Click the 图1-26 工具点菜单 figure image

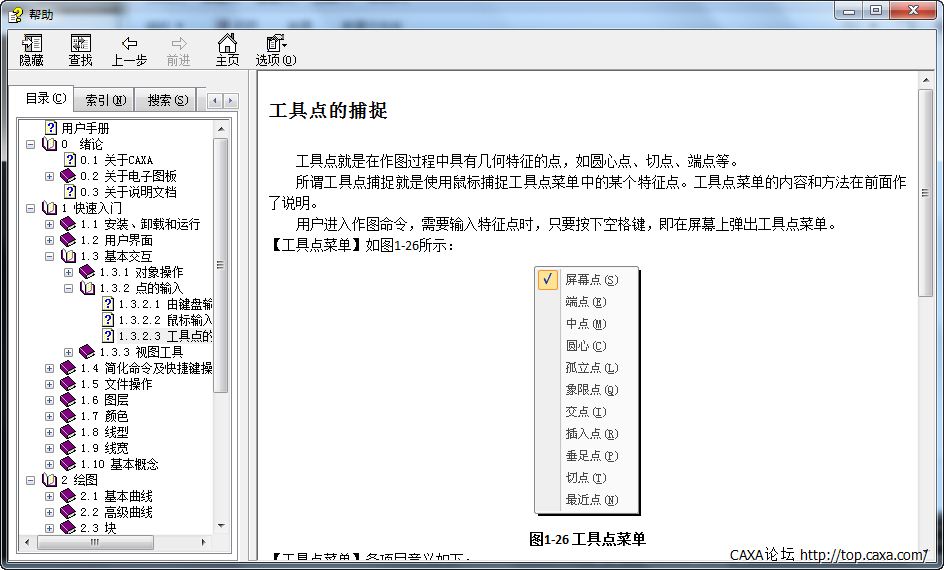pos(587,391)
